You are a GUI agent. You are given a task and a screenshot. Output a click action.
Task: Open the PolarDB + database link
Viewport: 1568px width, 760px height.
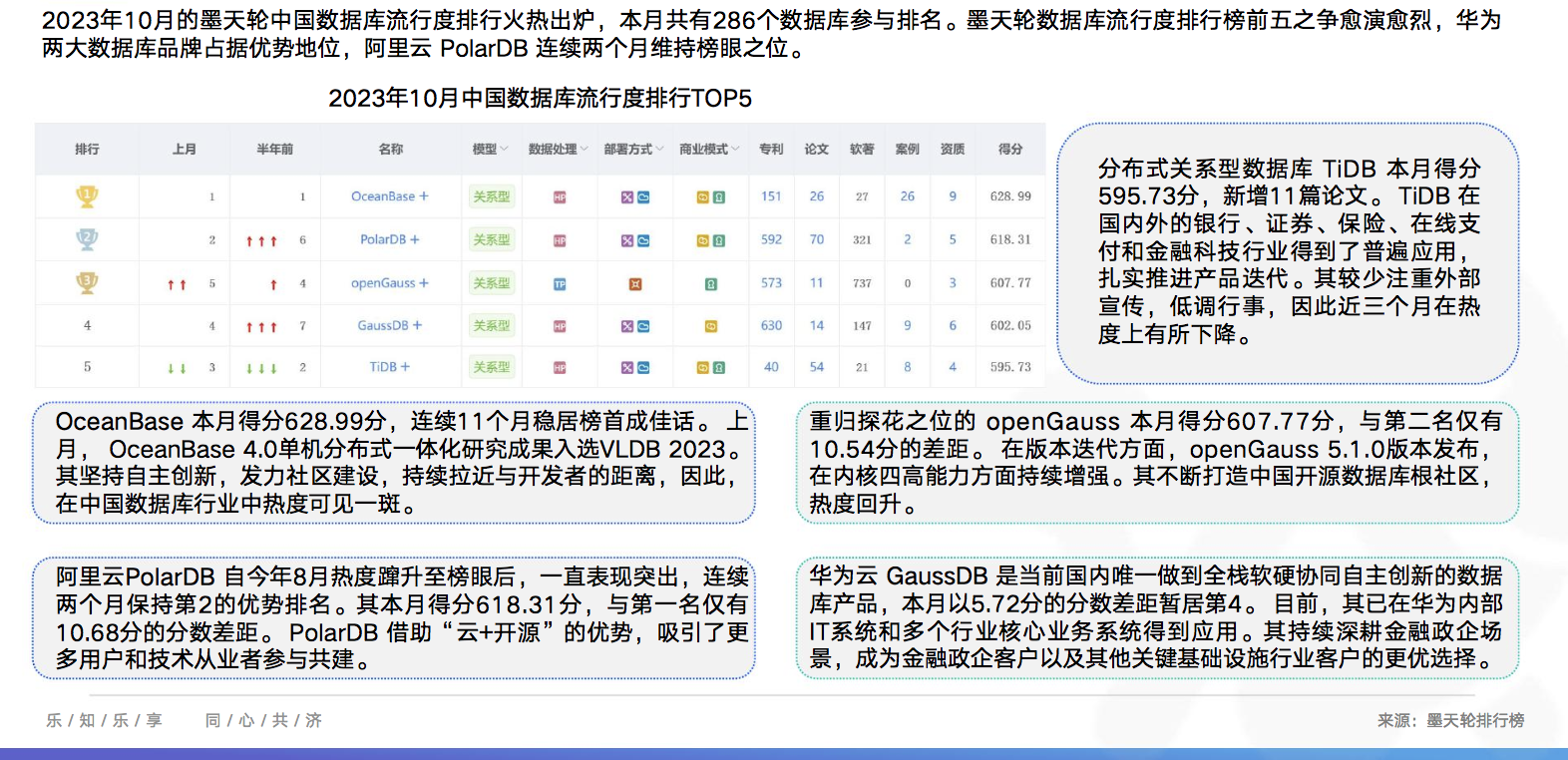point(390,239)
